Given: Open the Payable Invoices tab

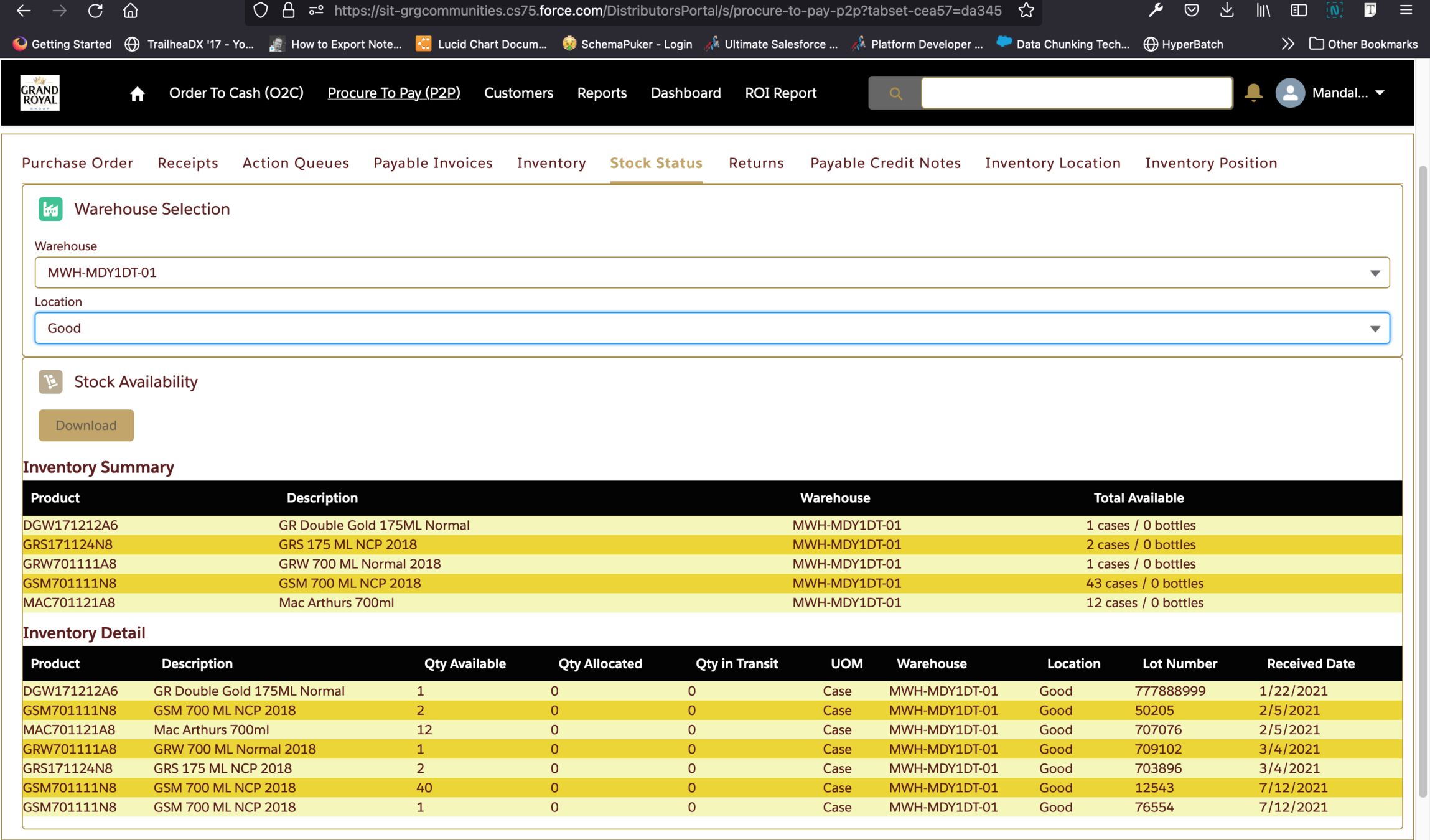Looking at the screenshot, I should [432, 163].
